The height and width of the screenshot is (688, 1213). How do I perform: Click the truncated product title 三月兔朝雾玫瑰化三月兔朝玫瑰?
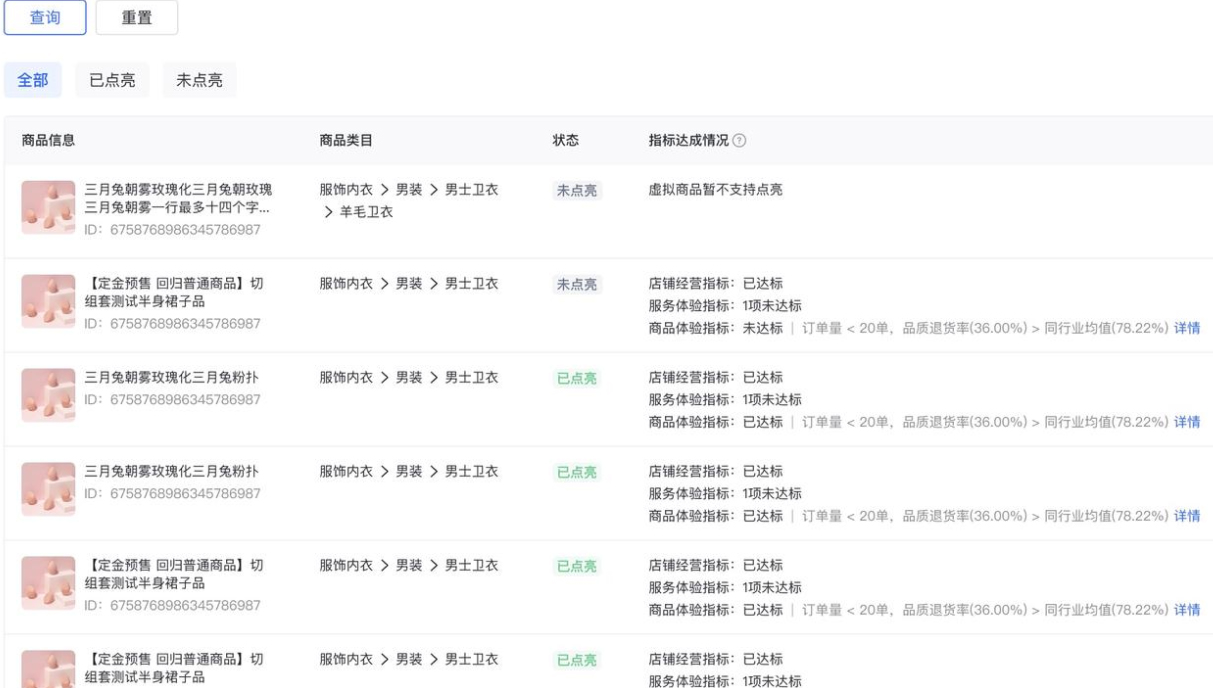(x=178, y=198)
